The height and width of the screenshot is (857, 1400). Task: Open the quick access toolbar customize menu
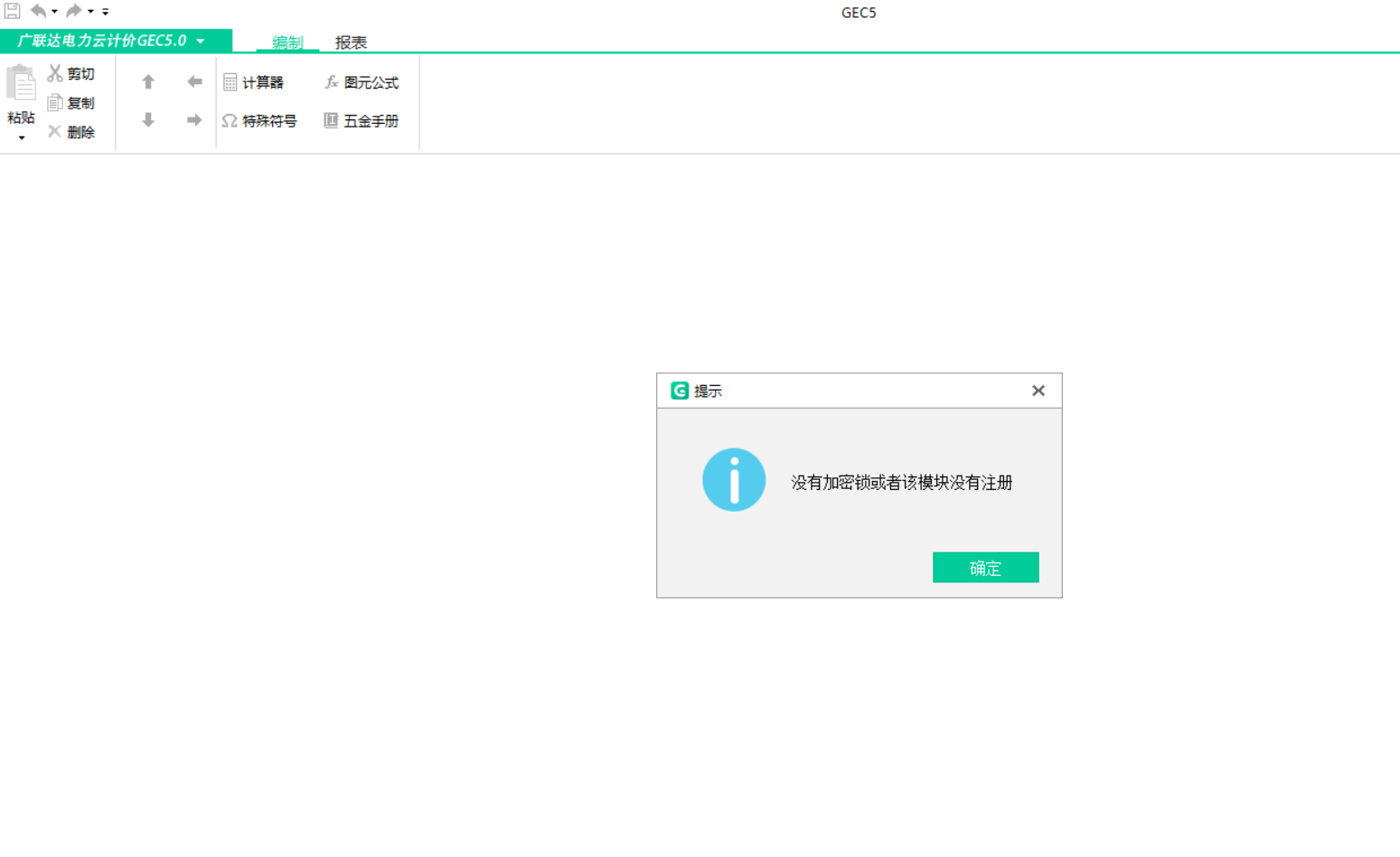point(105,12)
